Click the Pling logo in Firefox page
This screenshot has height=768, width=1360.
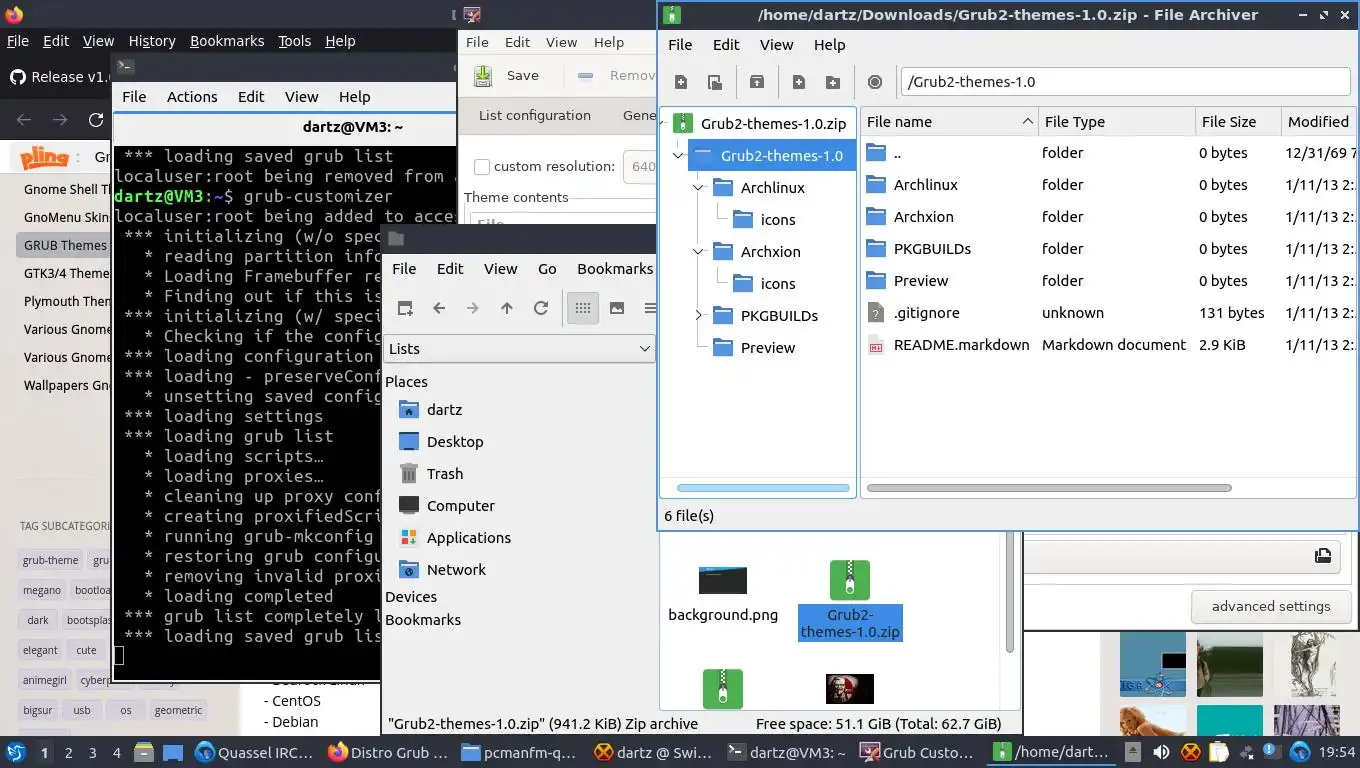click(x=45, y=157)
